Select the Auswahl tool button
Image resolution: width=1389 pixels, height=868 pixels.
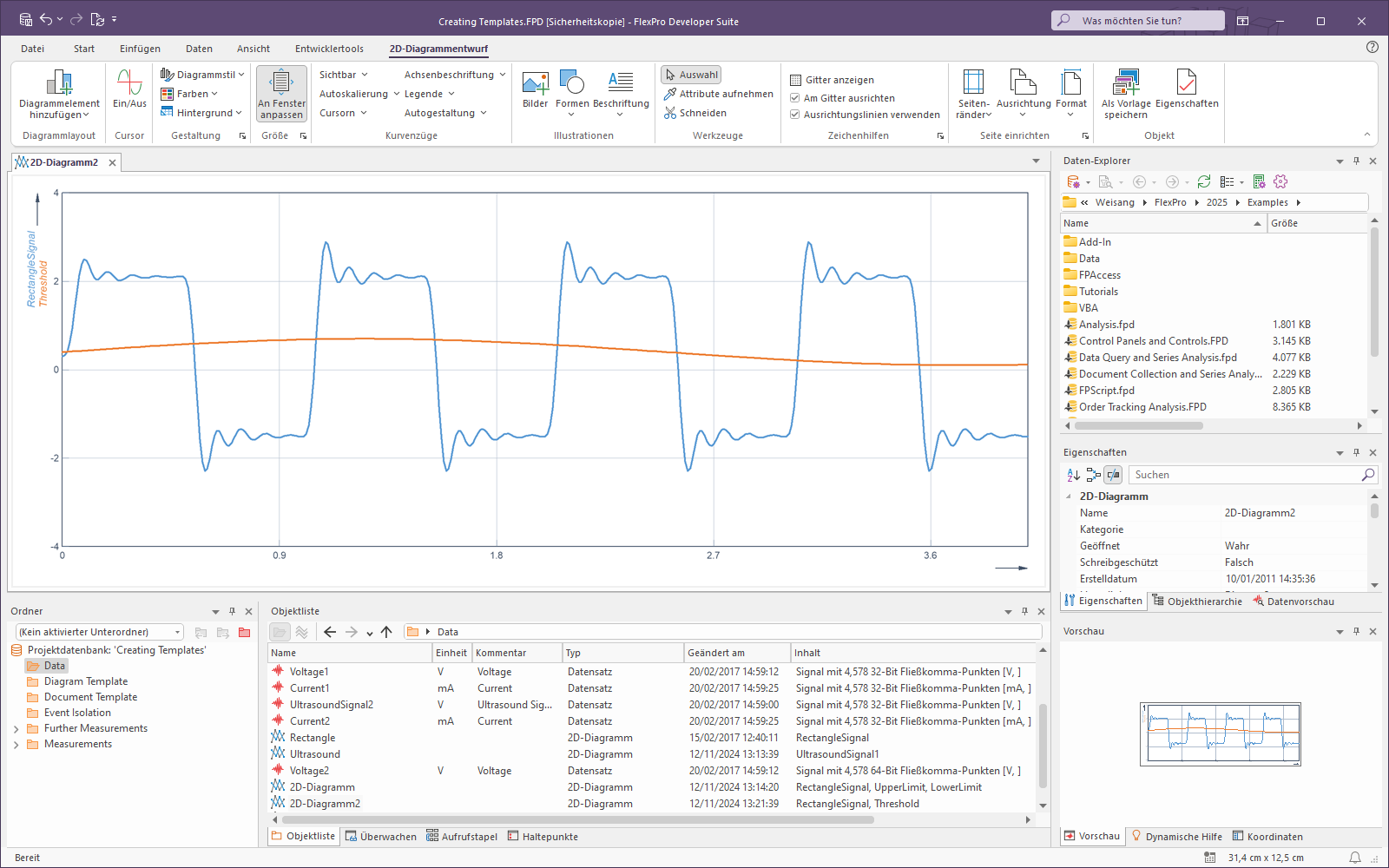(691, 75)
